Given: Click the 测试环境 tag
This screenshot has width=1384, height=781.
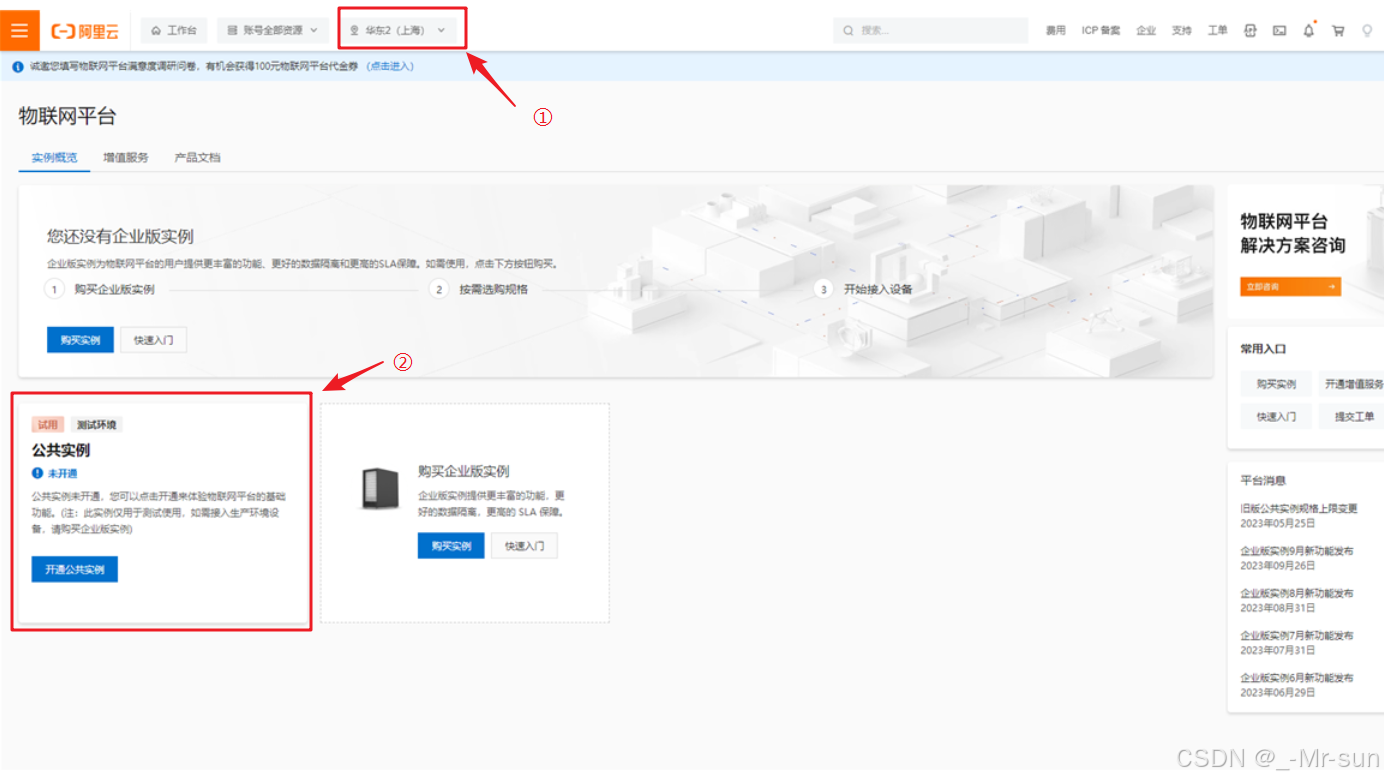Looking at the screenshot, I should 96,425.
